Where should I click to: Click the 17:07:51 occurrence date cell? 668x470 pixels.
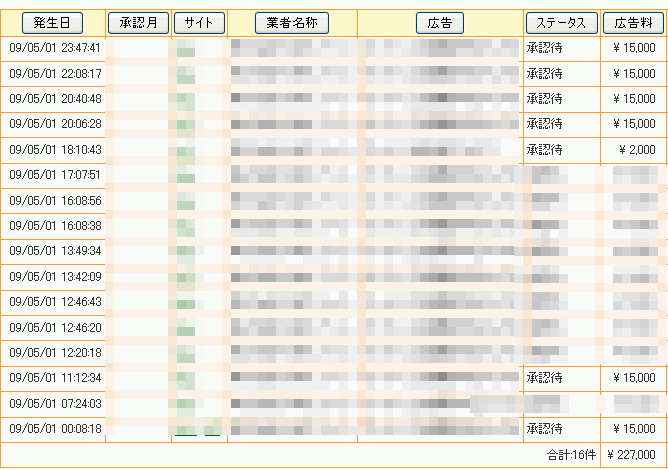tap(53, 175)
